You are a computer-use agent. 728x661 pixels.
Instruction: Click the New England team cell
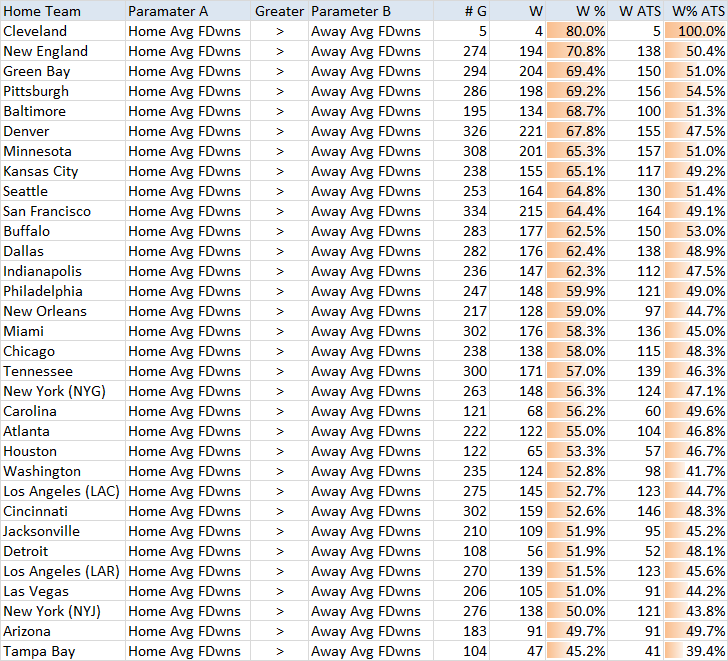63,51
